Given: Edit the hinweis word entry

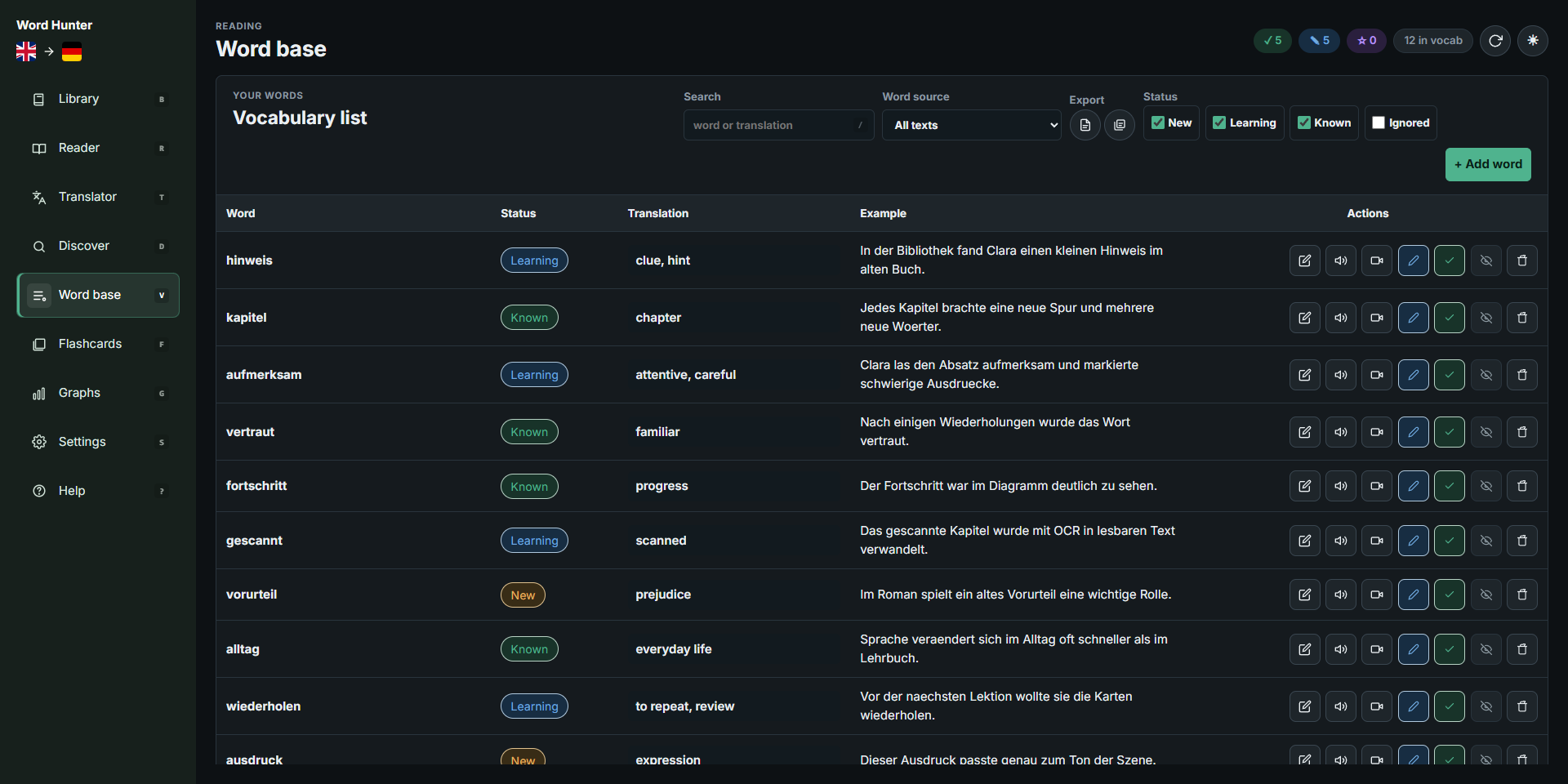Looking at the screenshot, I should point(1305,261).
